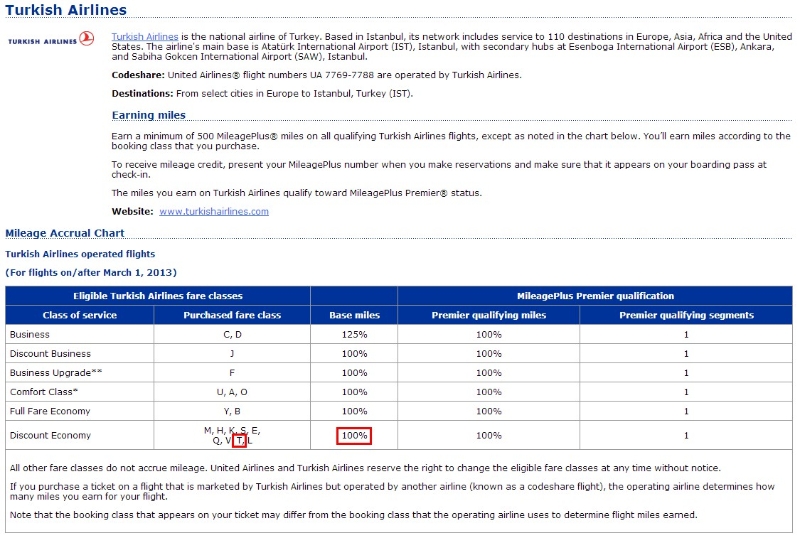
Task: Select the 'Business' class row label
Action: 30,334
